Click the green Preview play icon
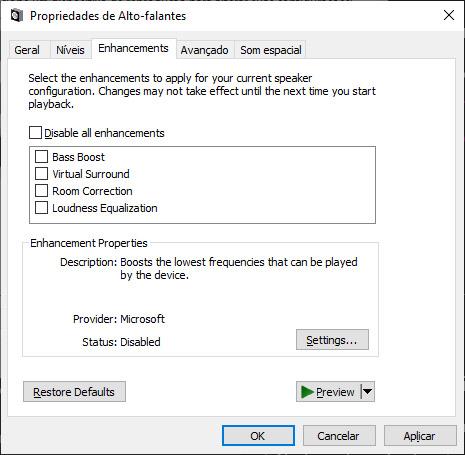This screenshot has height=455, width=465. coord(307,392)
